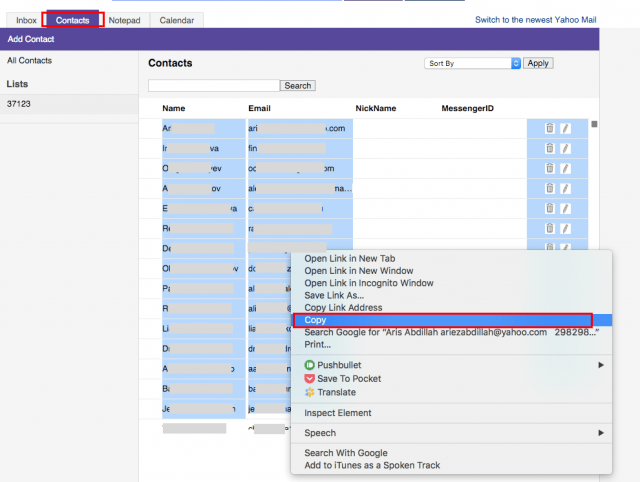Select Search Google for selected text
Screen dimensions: 640x482
[x=451, y=332]
